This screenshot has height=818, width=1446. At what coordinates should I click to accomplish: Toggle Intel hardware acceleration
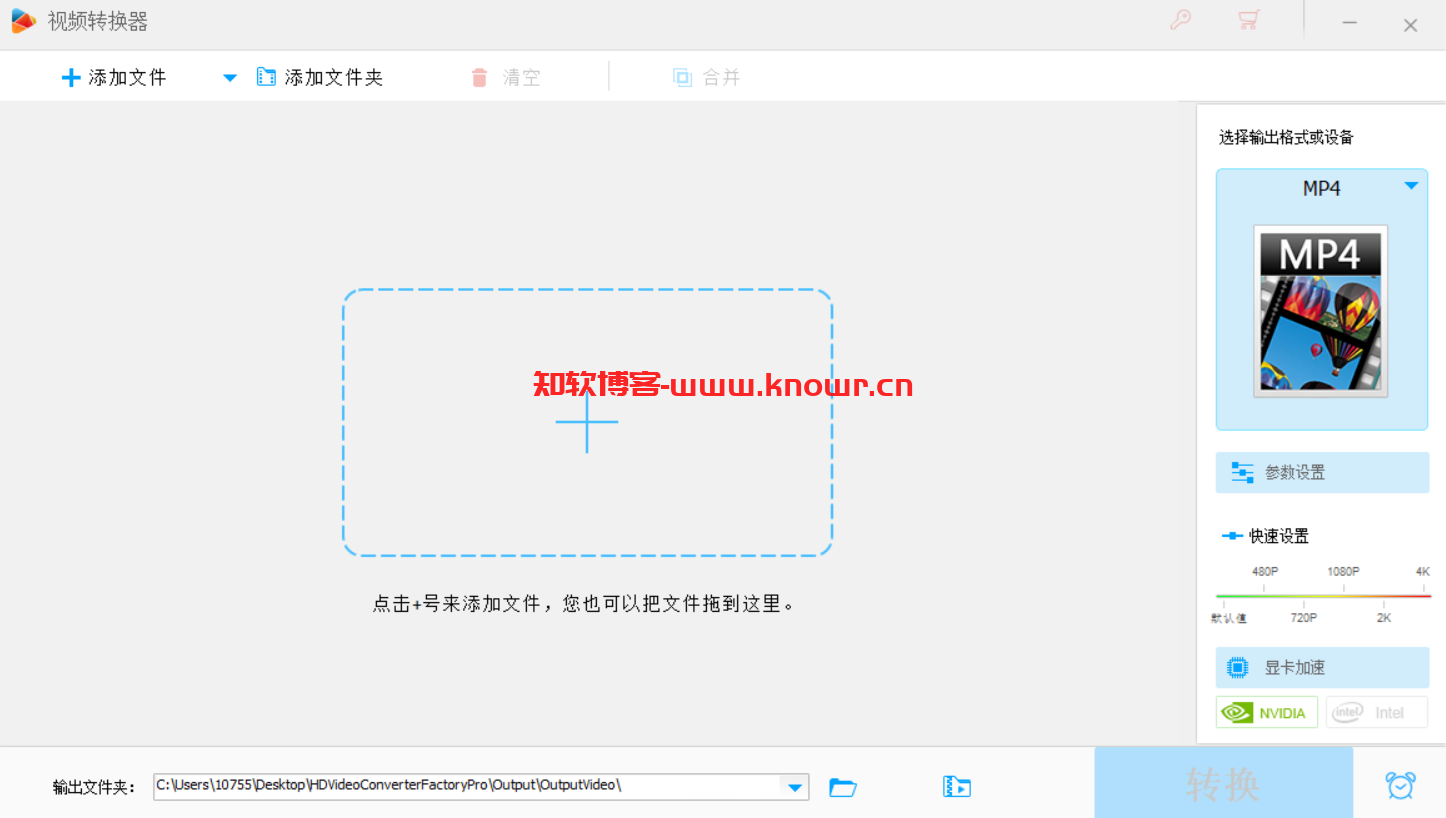click(x=1377, y=712)
